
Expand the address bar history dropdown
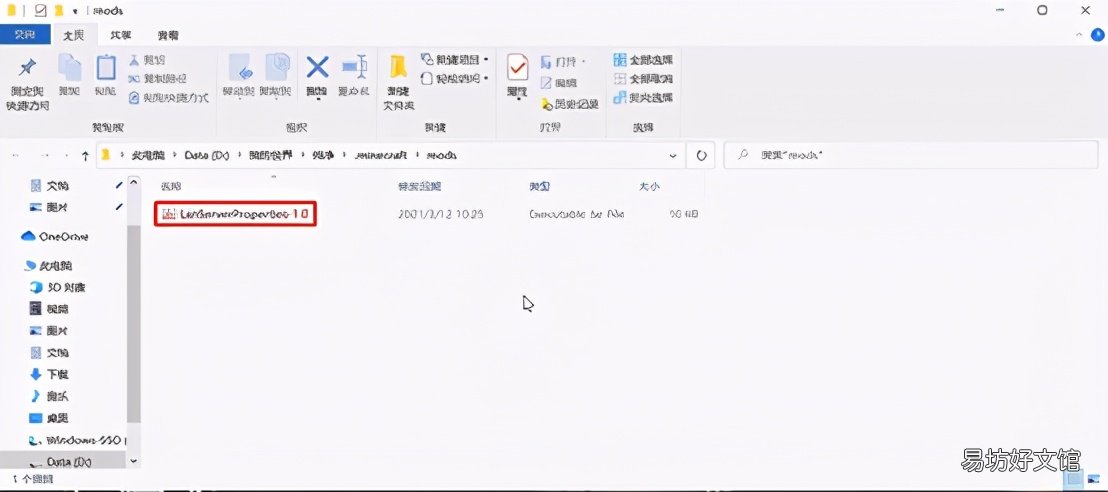click(x=672, y=155)
